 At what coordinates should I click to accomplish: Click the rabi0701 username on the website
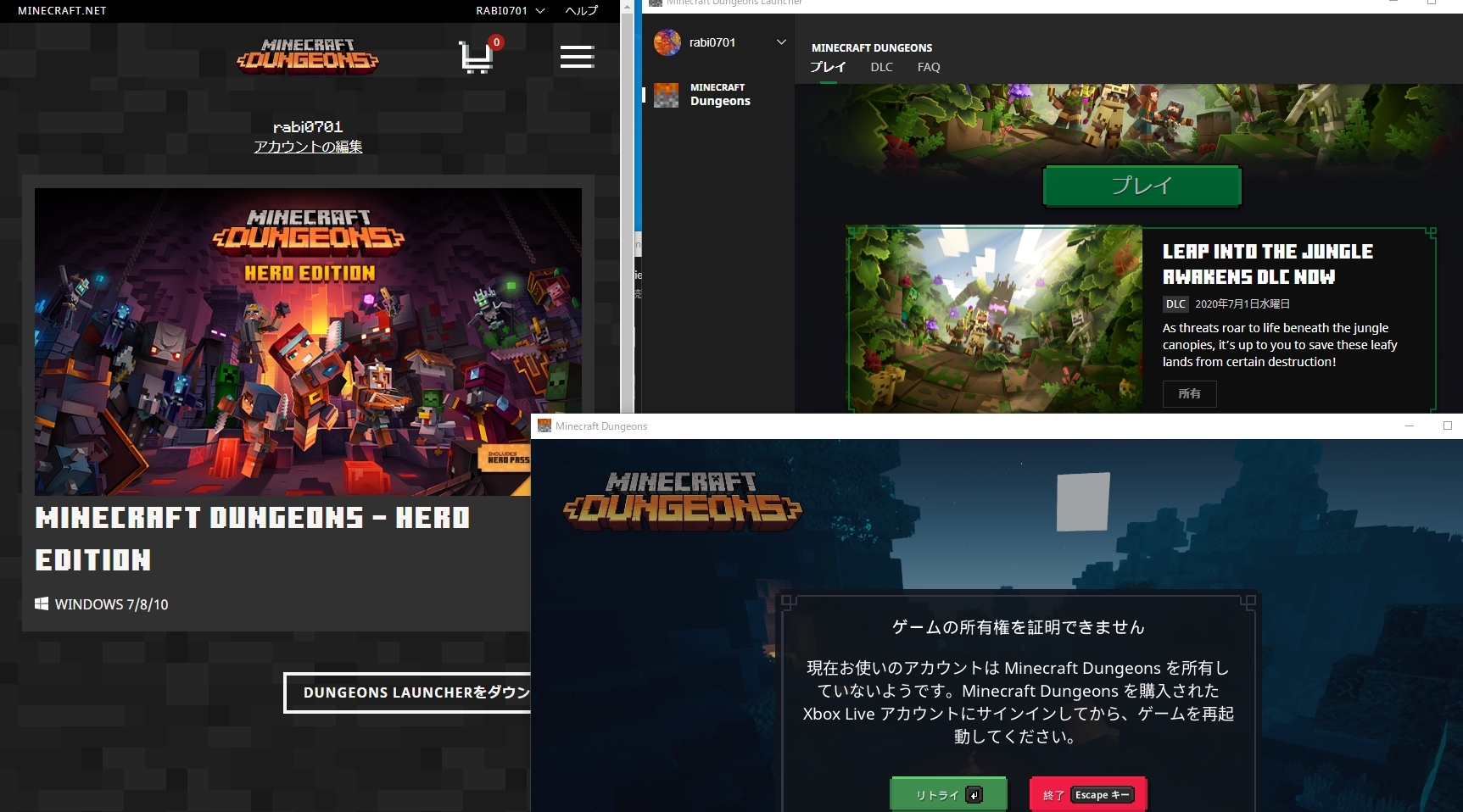pyautogui.click(x=308, y=127)
